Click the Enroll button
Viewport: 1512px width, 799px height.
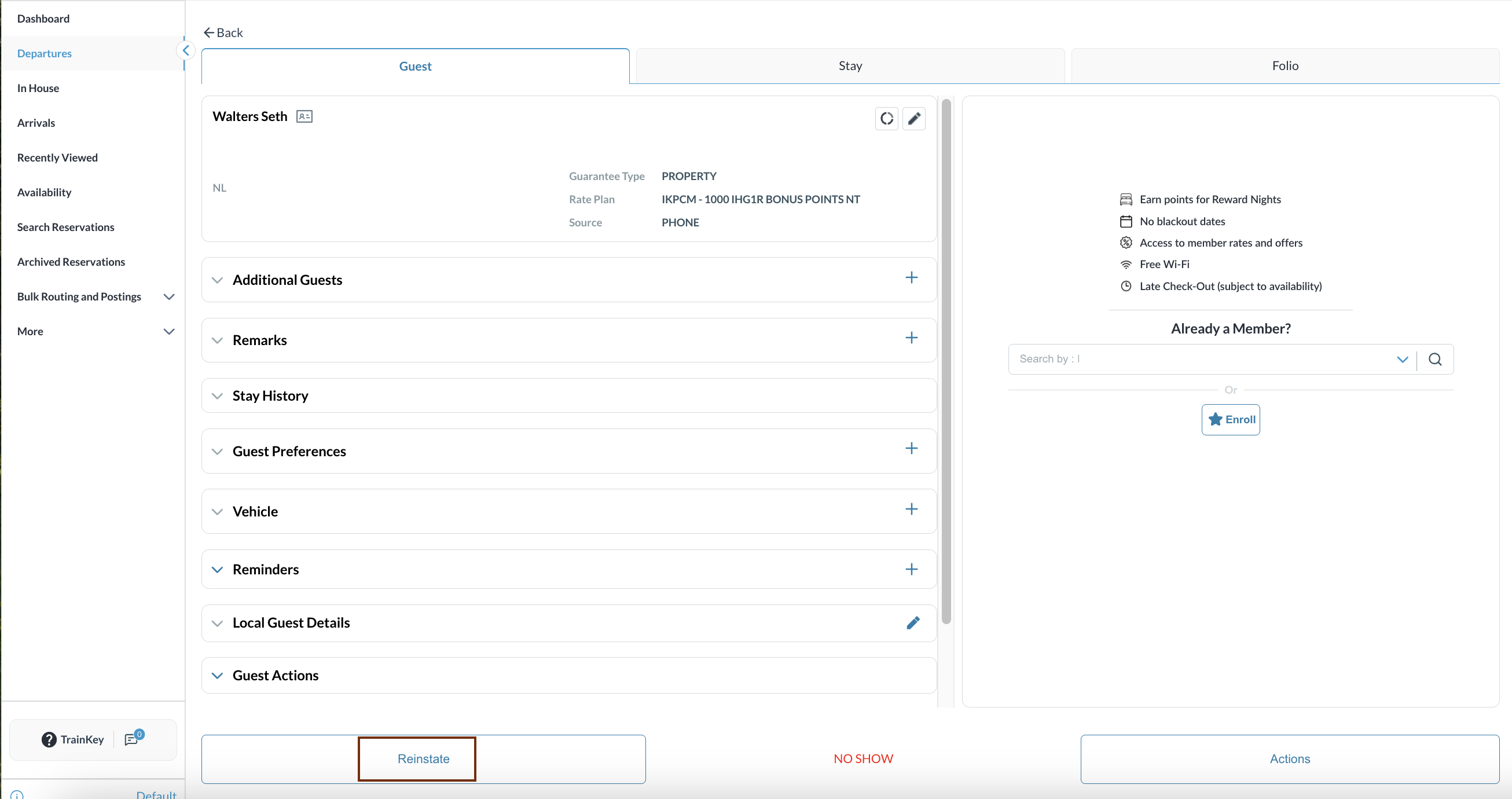[1230, 420]
